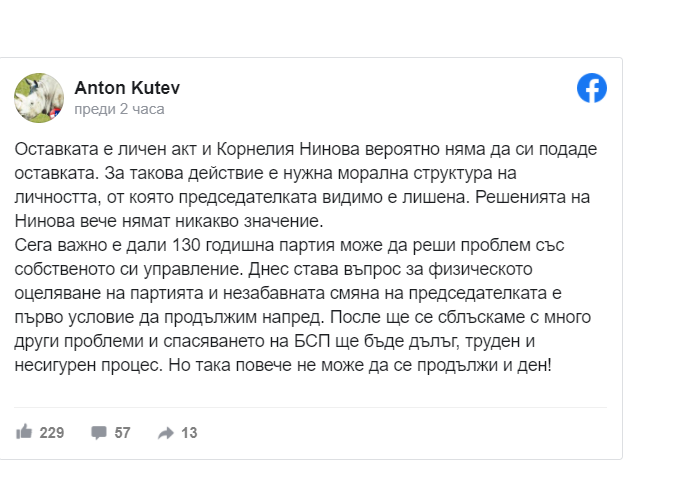The image size is (692, 496).
Task: Click the share arrow icon
Action: (165, 432)
